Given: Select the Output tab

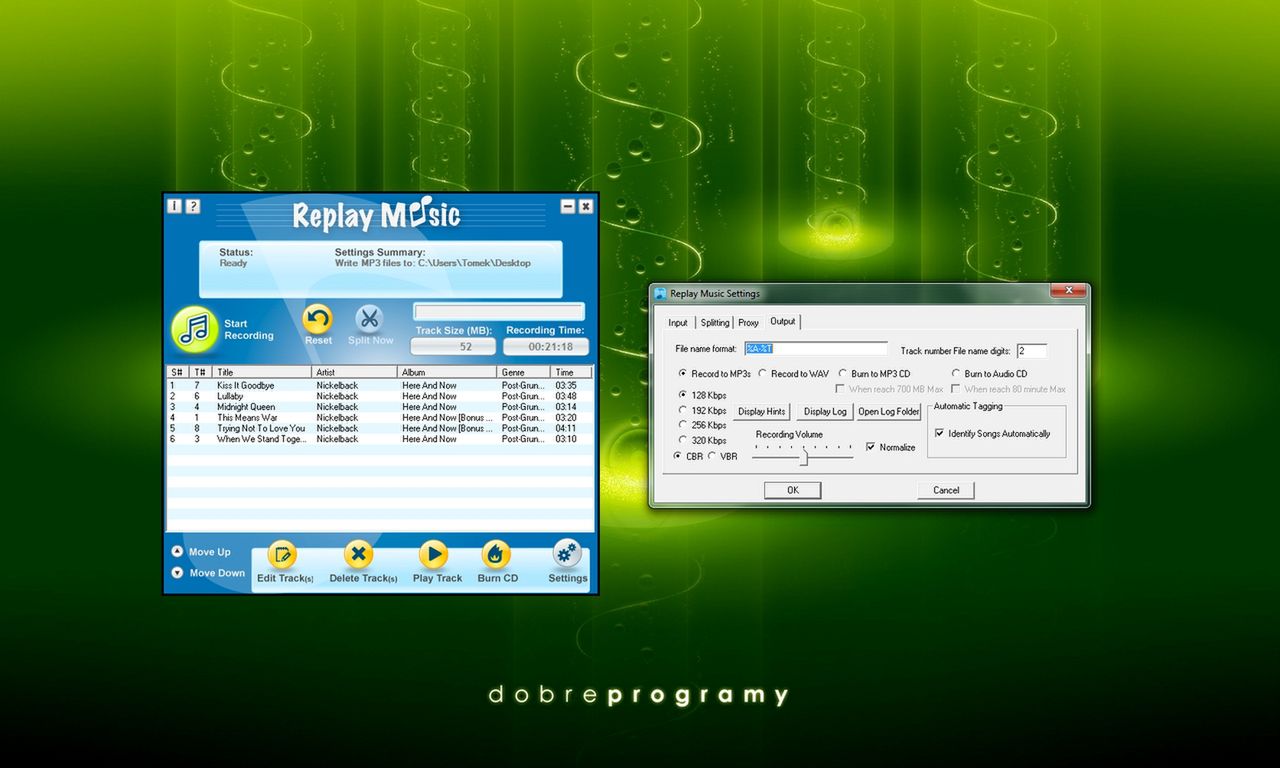Looking at the screenshot, I should (782, 321).
